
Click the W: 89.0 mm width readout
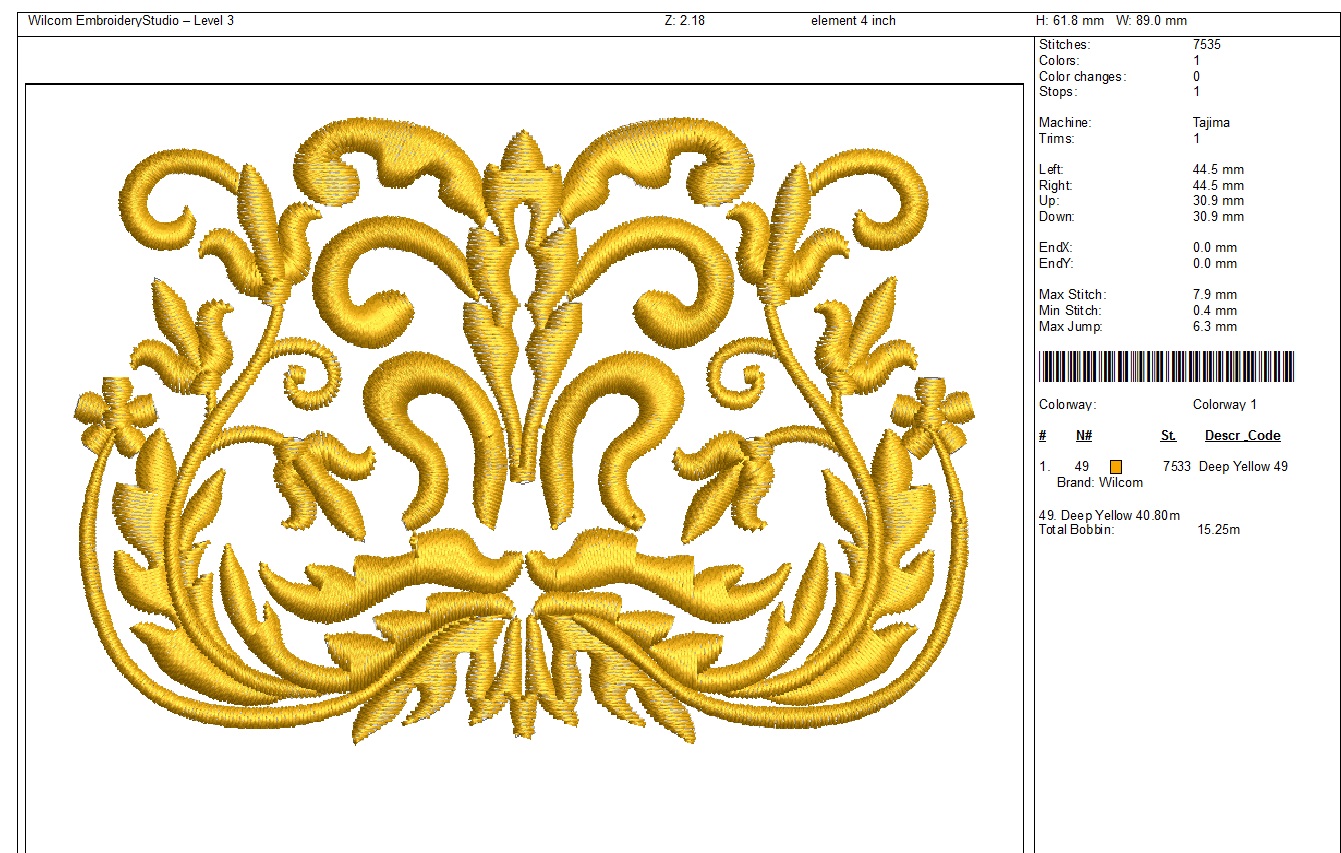pos(1150,20)
